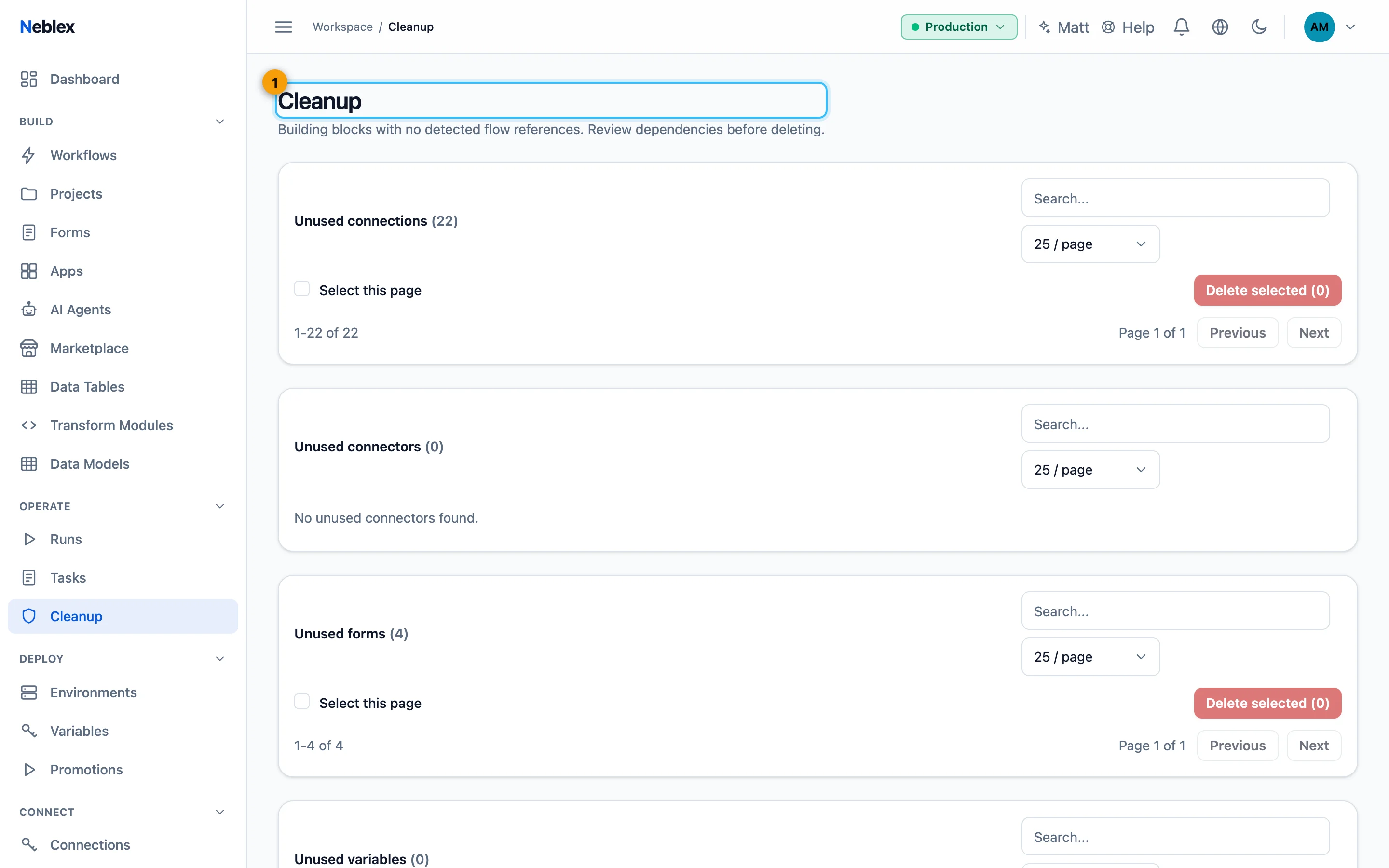Click the Workspace breadcrumb link

click(x=342, y=27)
